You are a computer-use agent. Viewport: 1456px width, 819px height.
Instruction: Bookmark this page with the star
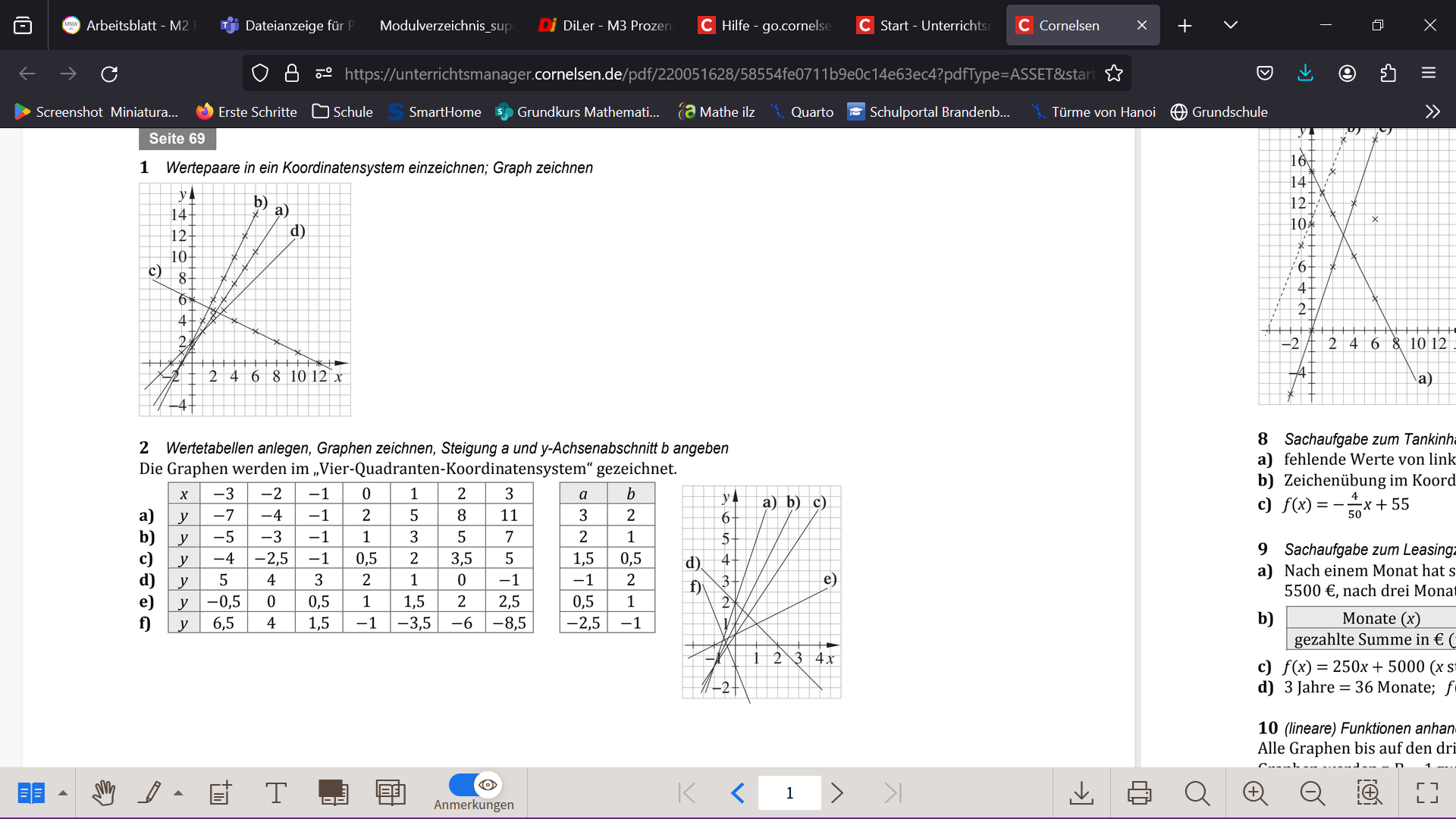(1114, 74)
